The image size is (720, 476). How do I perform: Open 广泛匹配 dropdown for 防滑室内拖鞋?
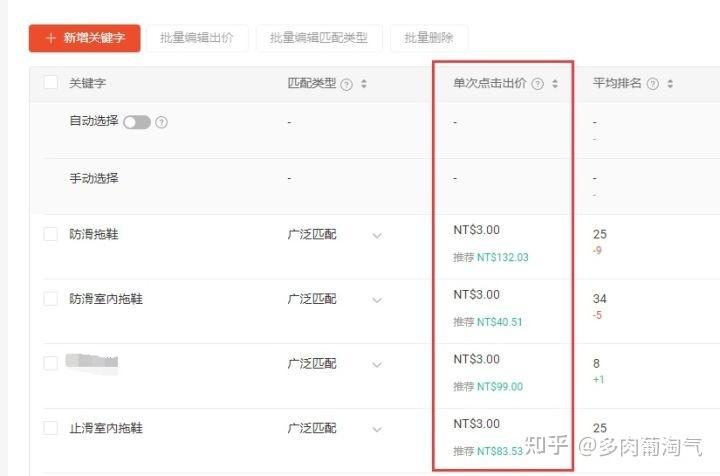coord(335,300)
